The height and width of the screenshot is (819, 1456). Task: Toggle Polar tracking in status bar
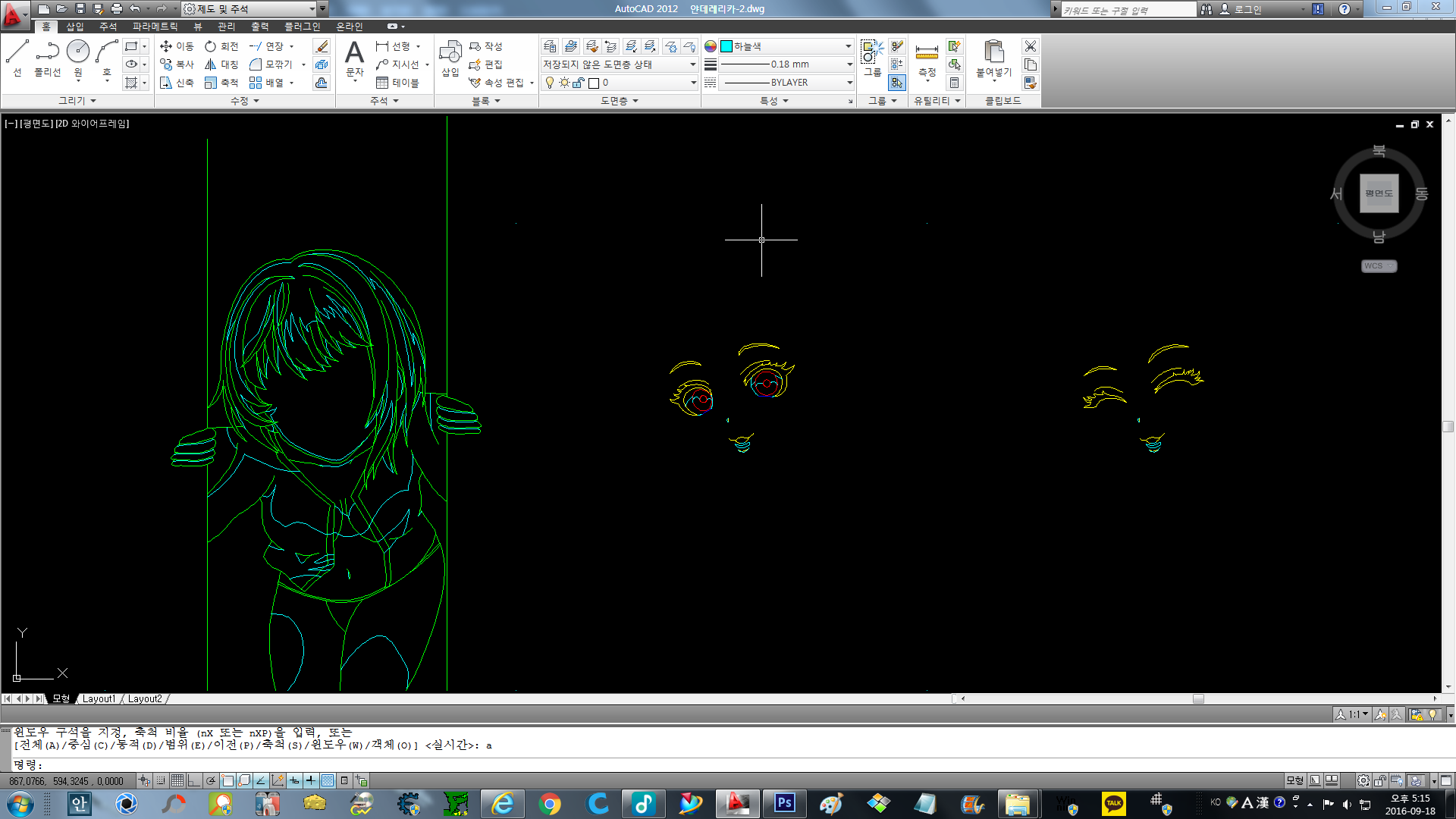pyautogui.click(x=211, y=780)
